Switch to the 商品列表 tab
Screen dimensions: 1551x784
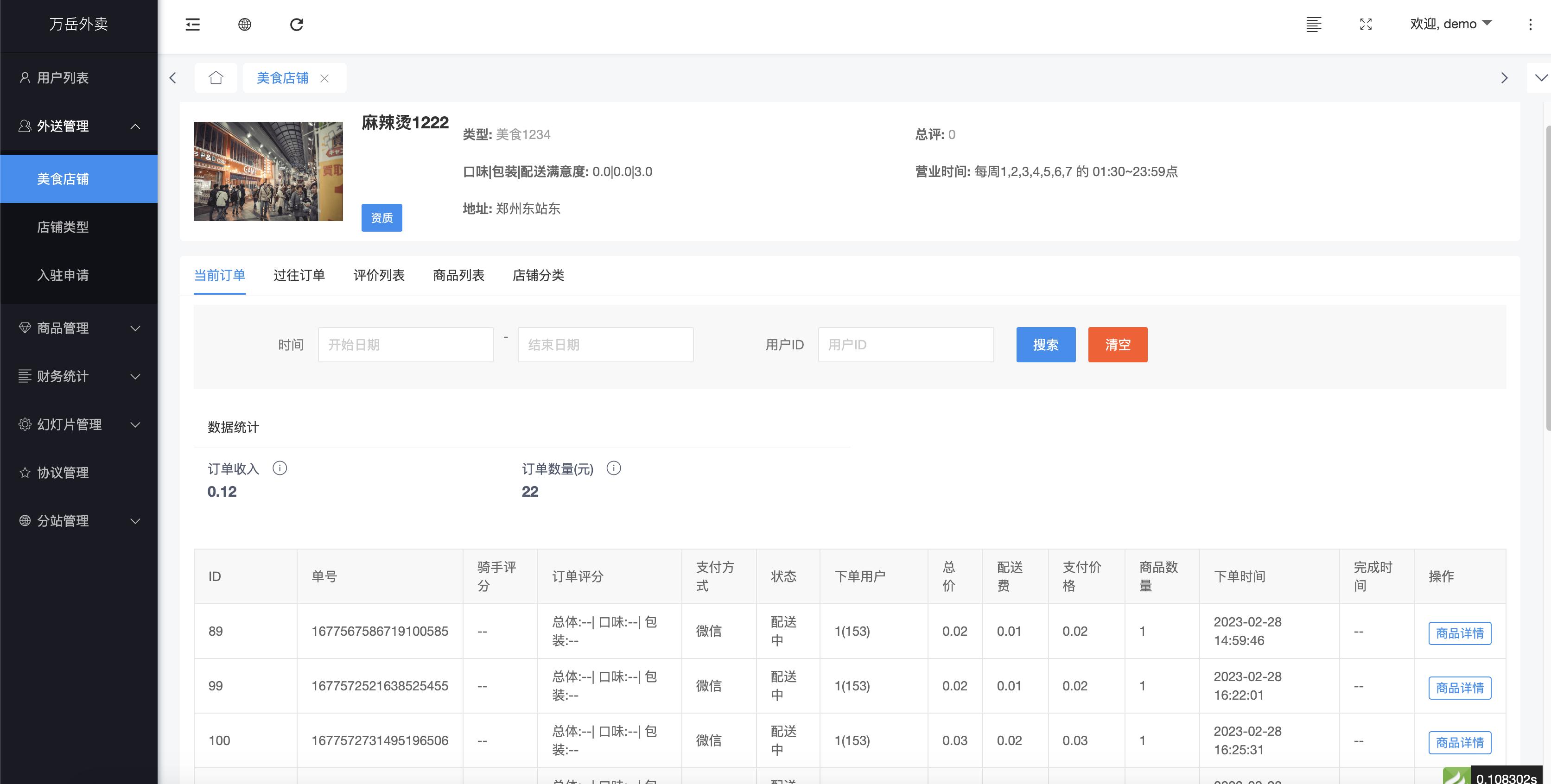[x=459, y=275]
